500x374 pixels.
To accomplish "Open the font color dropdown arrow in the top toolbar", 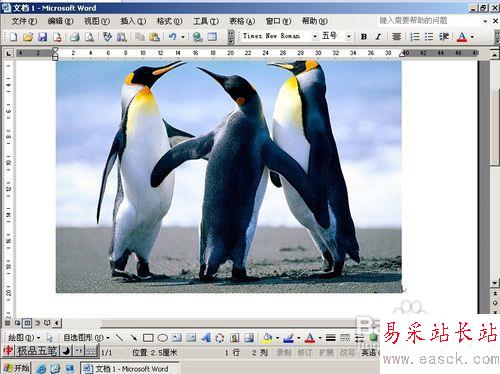I will [472, 37].
